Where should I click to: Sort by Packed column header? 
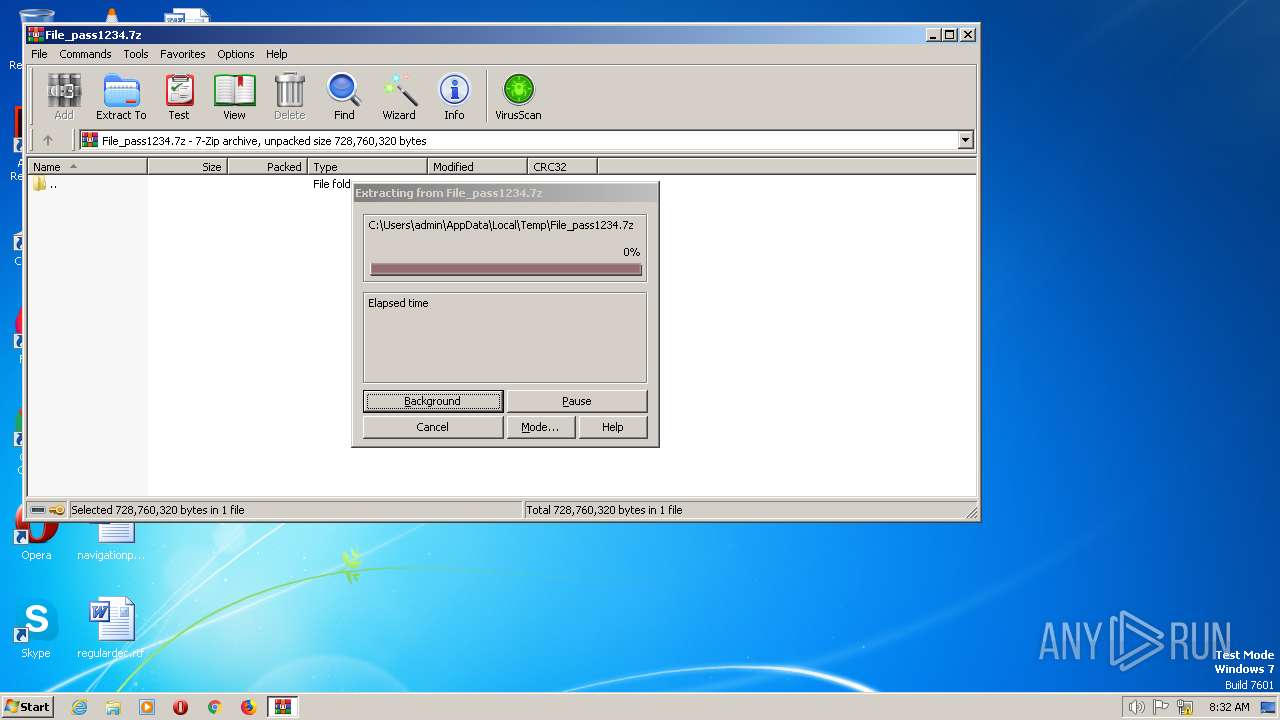[268, 167]
